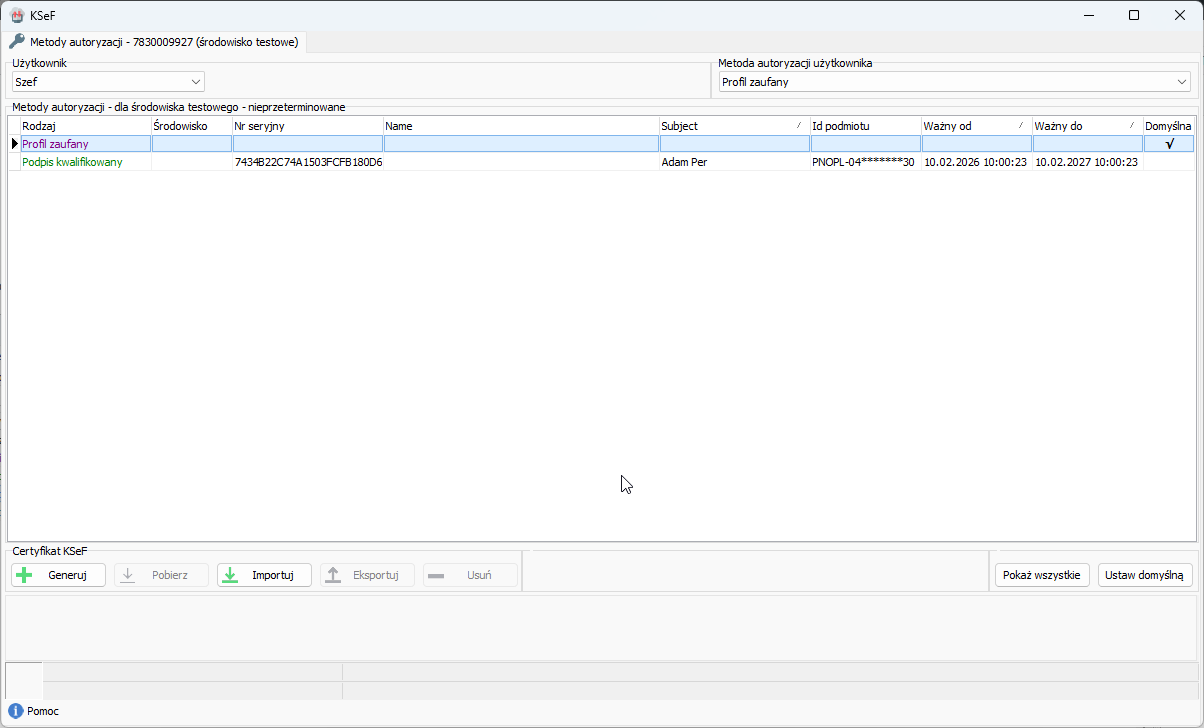
Task: Toggle Domyślna cell for Podpis kwalifikowany row
Action: [1169, 162]
